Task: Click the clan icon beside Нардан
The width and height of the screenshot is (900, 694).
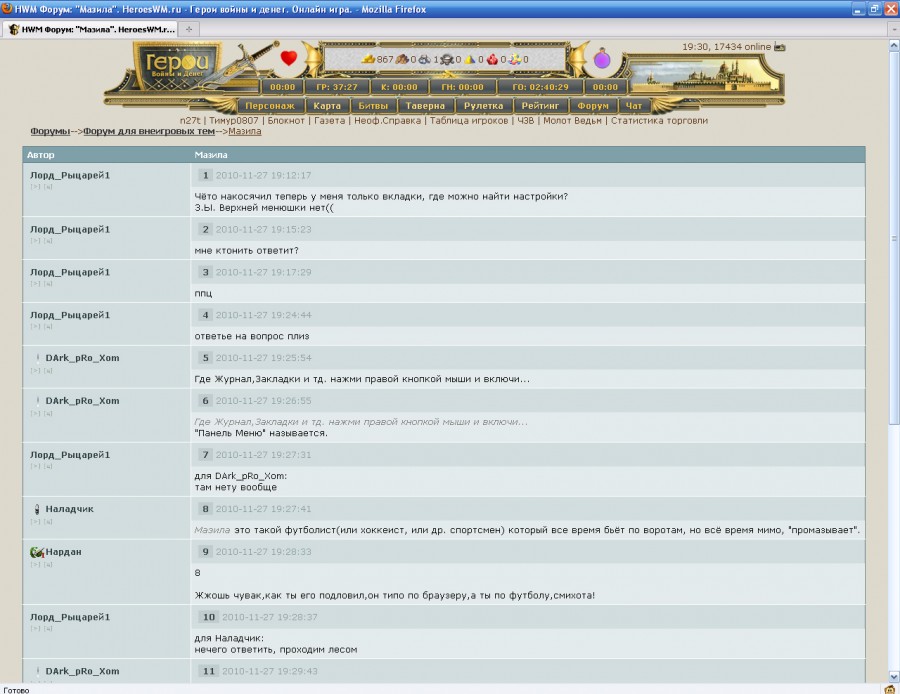Action: coord(37,552)
